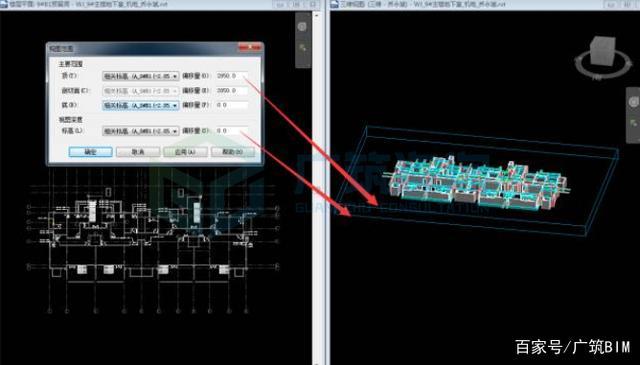Click the Bottom offset field showing 0.0
This screenshot has width=640, height=365.
[x=232, y=105]
